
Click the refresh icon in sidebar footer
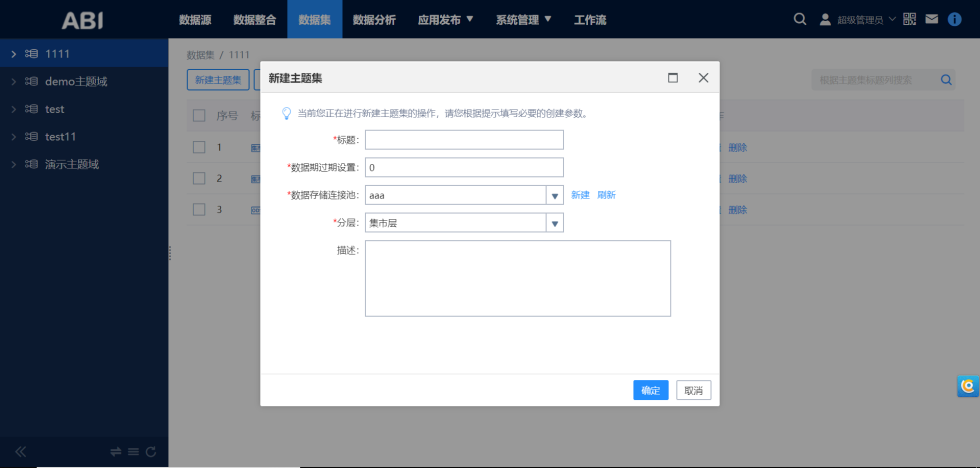(151, 452)
